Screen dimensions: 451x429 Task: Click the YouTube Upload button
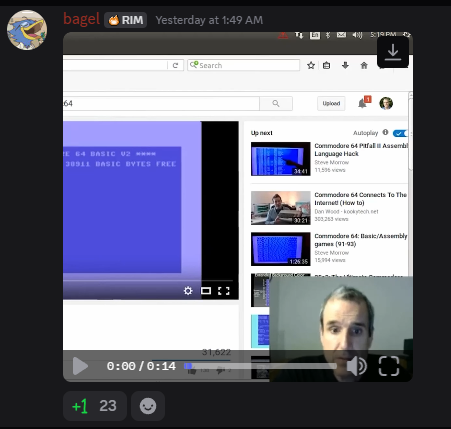tap(331, 103)
